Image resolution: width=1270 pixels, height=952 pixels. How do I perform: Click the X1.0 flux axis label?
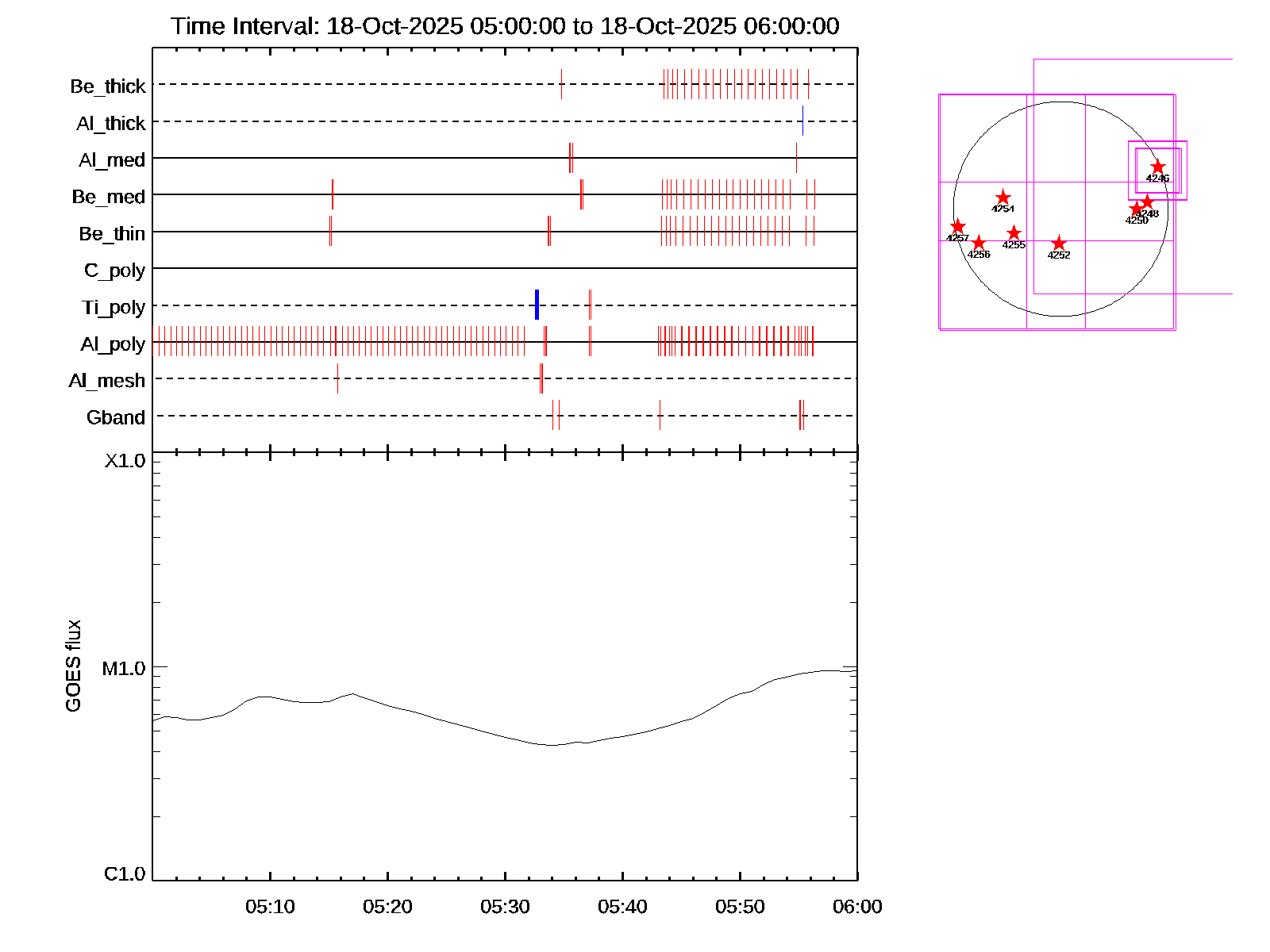coord(125,461)
